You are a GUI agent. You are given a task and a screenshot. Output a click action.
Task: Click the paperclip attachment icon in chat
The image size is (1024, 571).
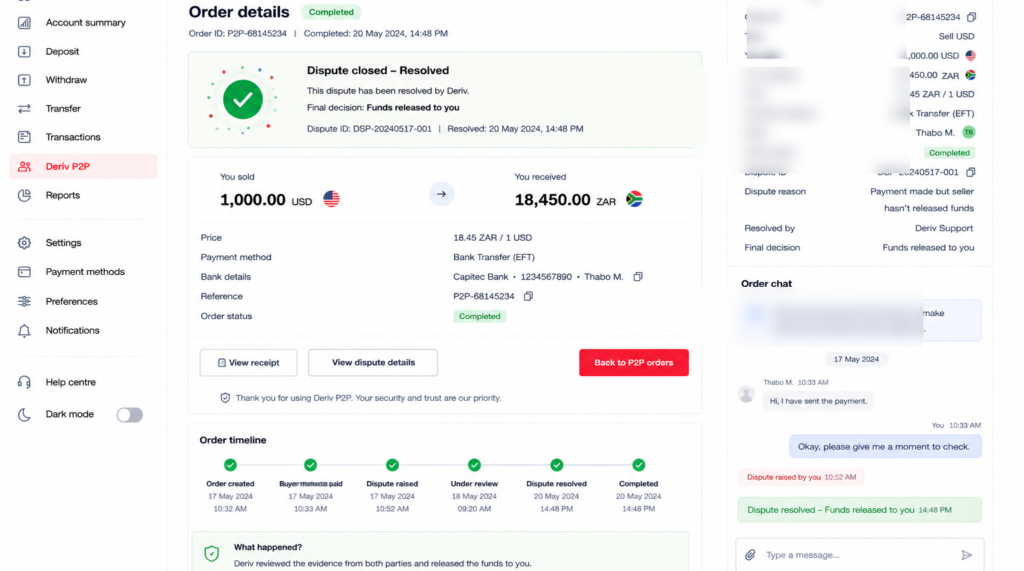click(750, 555)
